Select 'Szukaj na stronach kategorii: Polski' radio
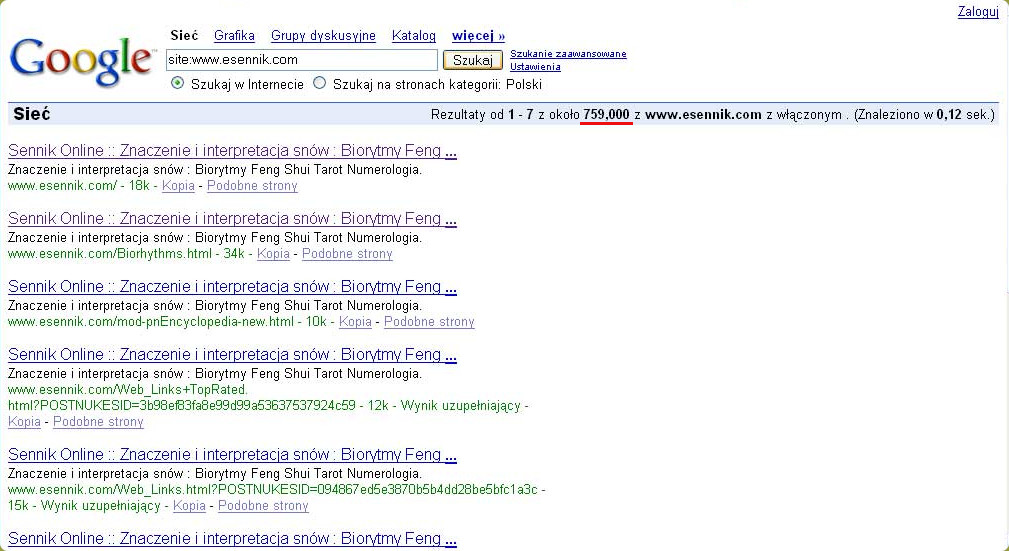1009x551 pixels. click(x=320, y=84)
